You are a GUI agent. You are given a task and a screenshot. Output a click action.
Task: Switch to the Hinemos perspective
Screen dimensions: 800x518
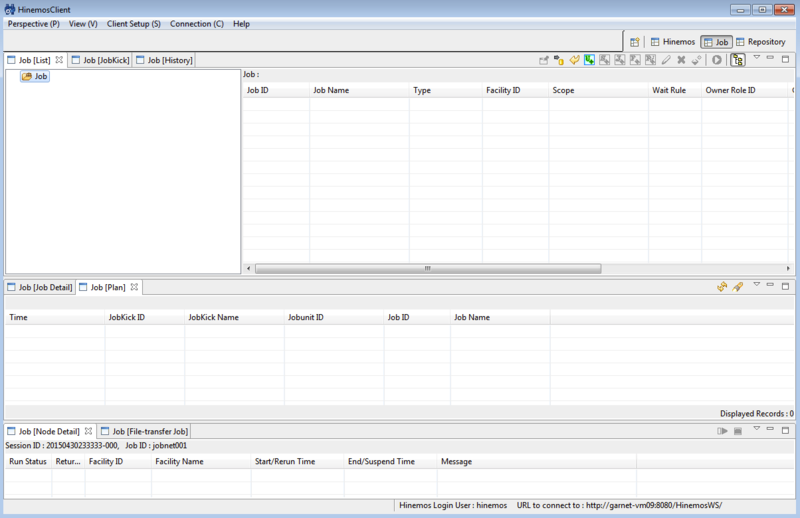coord(673,42)
